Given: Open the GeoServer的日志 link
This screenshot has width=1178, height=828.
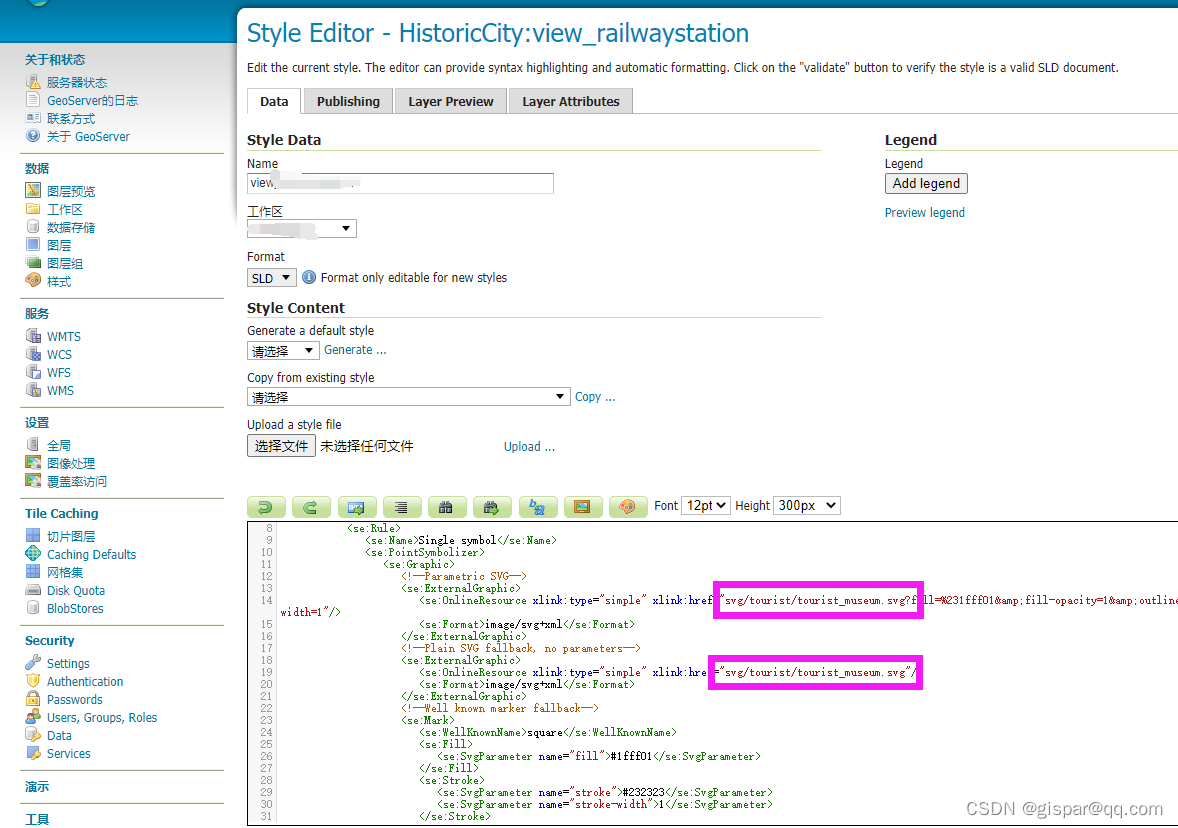Looking at the screenshot, I should 92,101.
